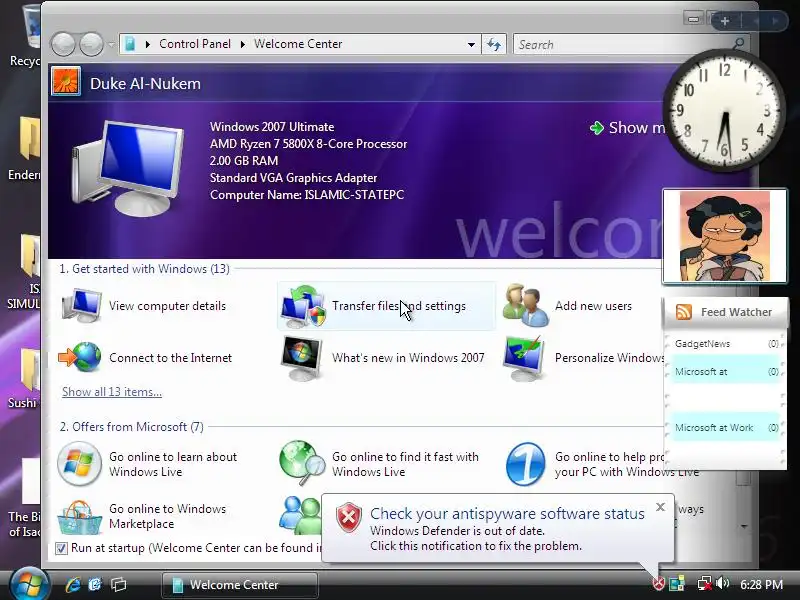Image resolution: width=800 pixels, height=600 pixels.
Task: Click the network status tray icon
Action: pyautogui.click(x=705, y=584)
